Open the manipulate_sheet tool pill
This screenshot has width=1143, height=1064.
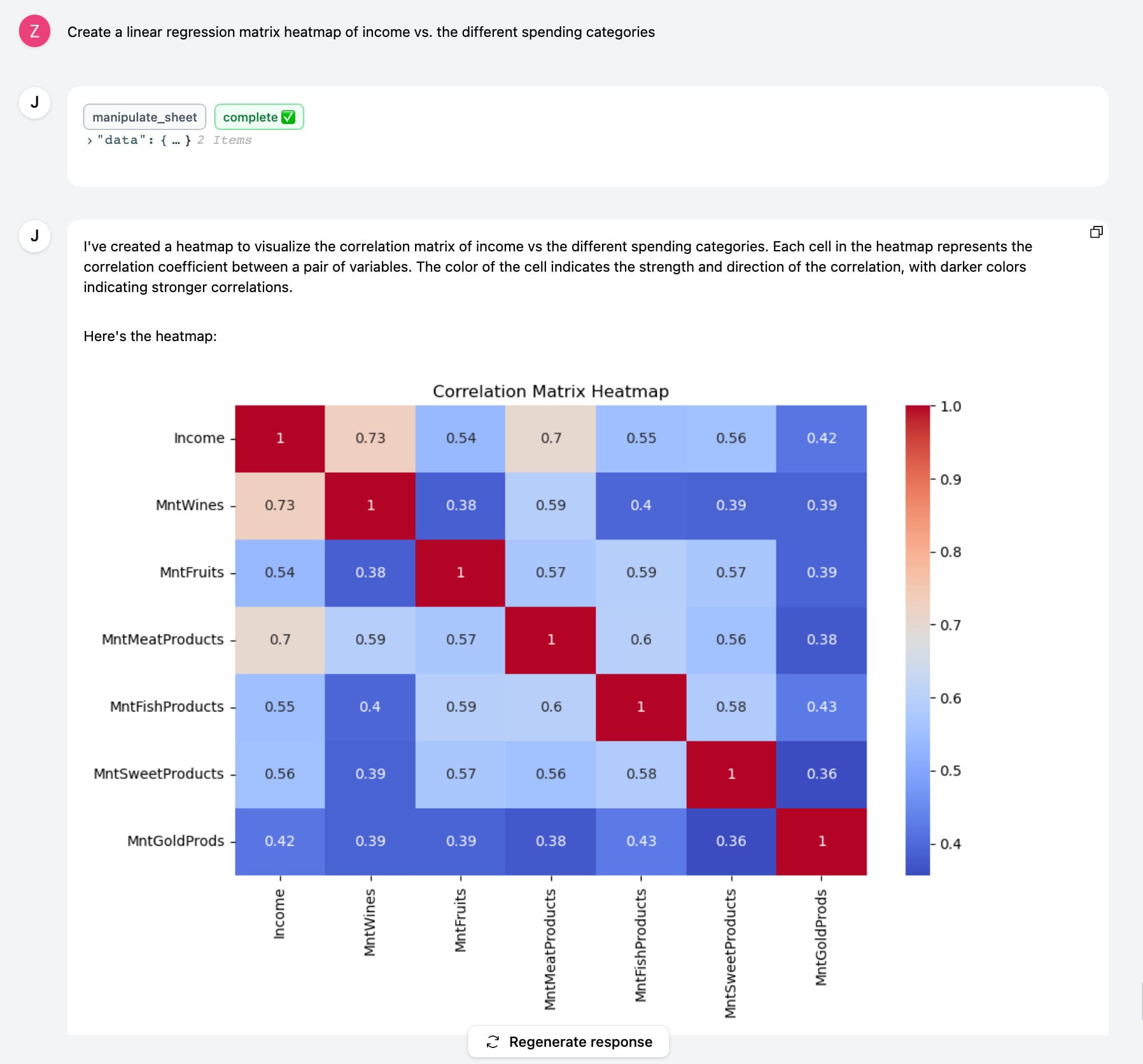pos(145,116)
